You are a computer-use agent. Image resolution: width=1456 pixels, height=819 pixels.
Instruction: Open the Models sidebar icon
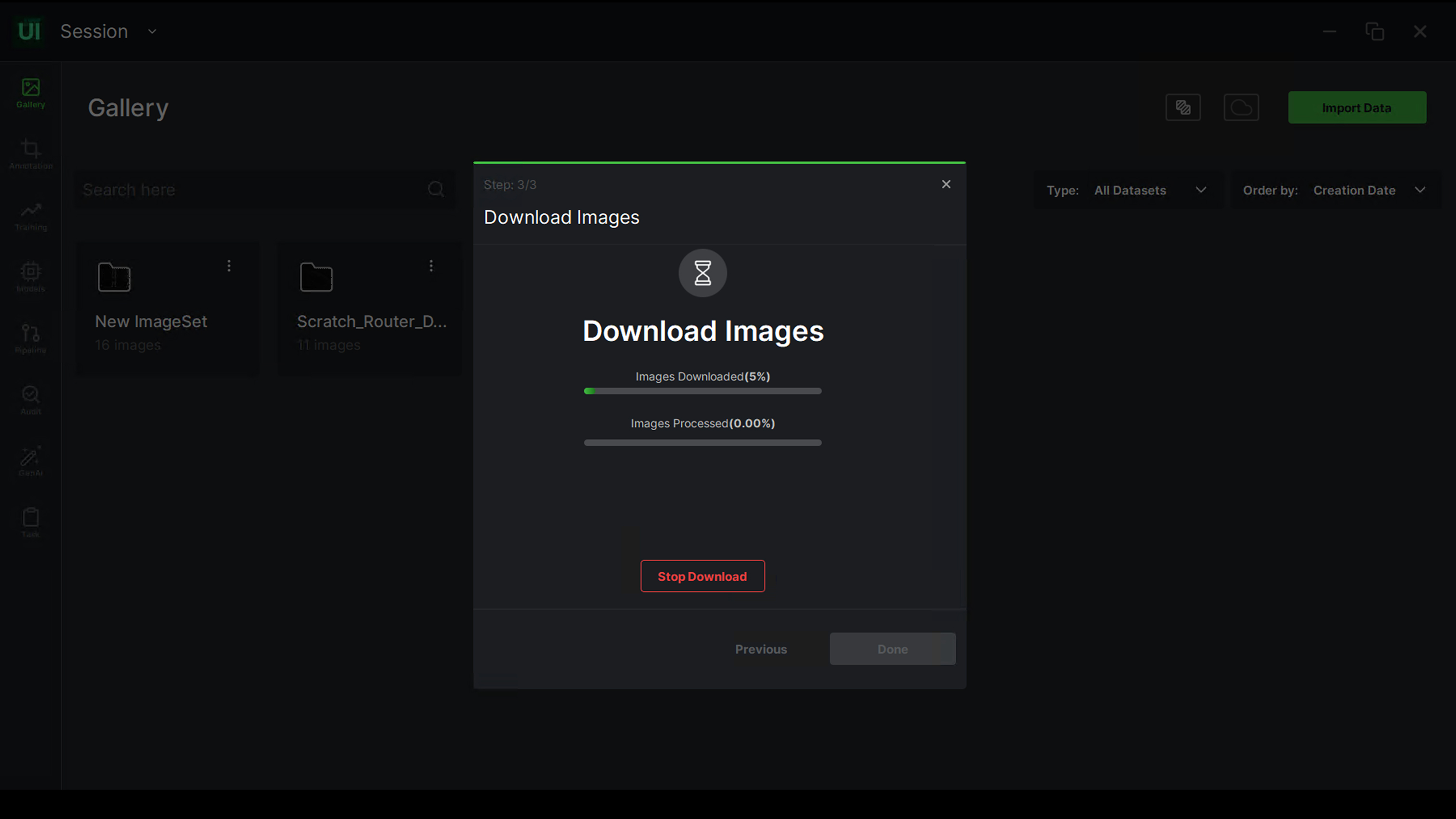30,277
